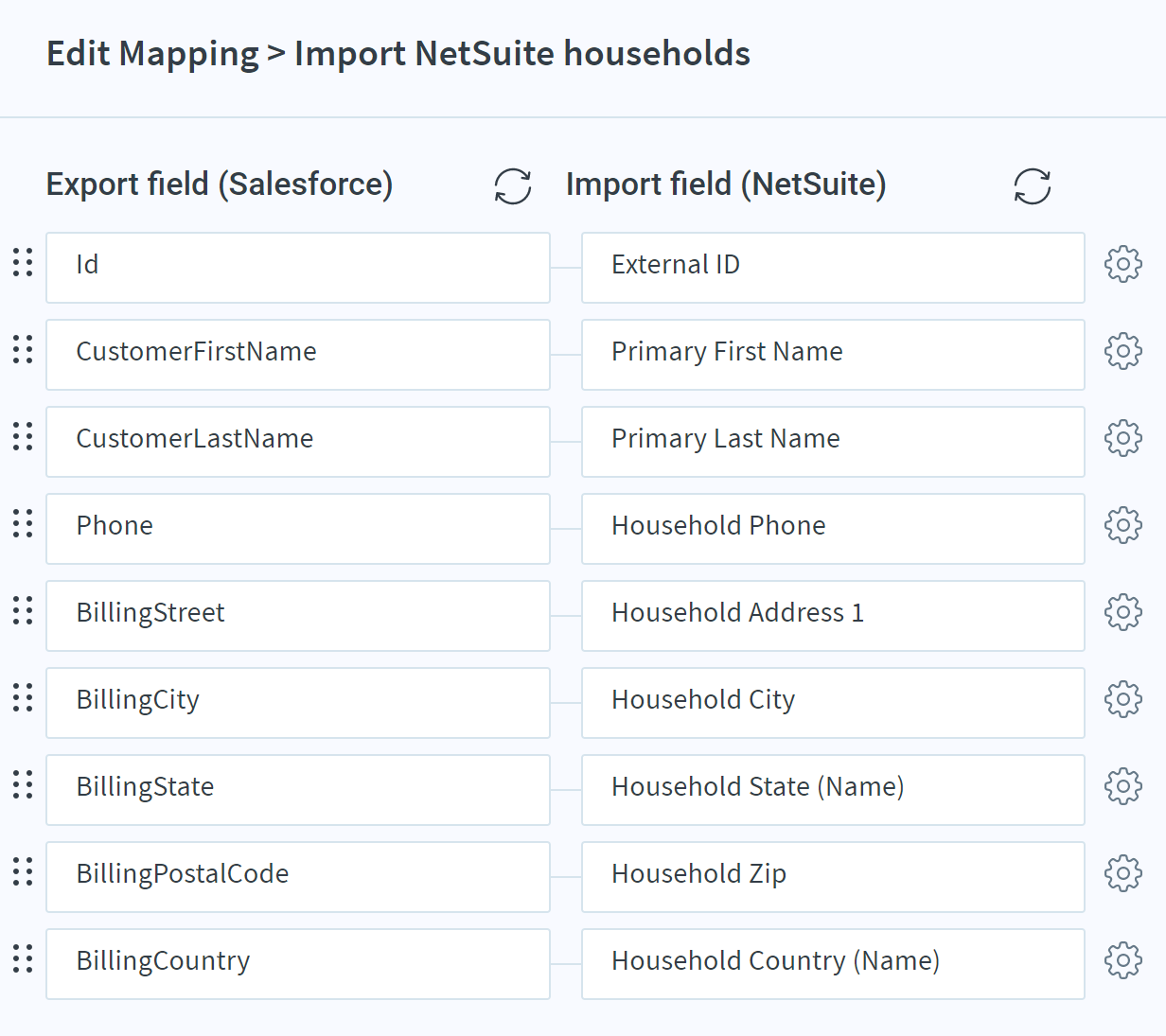Edit the BillingStreet export field
This screenshot has height=1036, width=1166.
click(298, 616)
